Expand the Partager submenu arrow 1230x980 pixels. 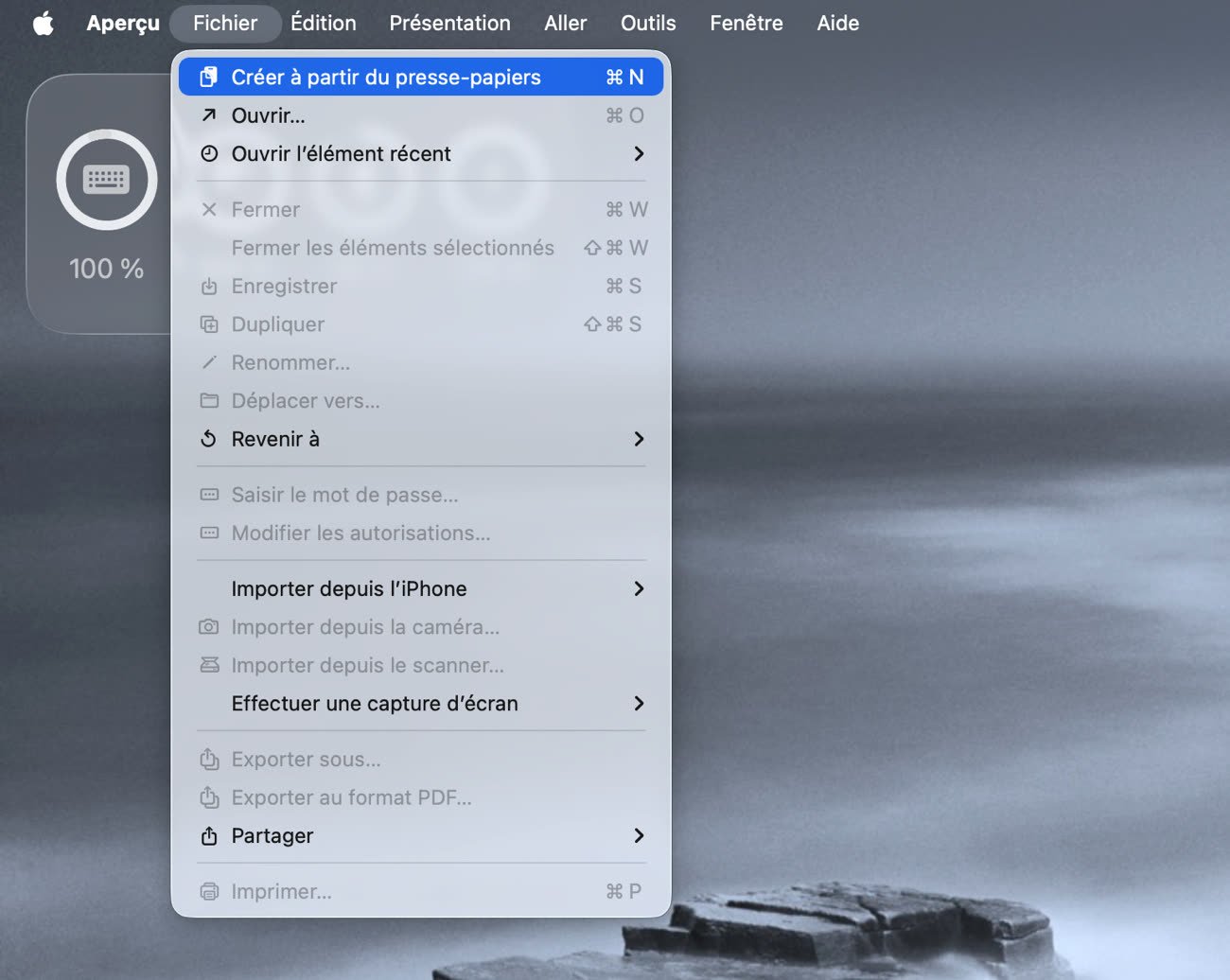coord(639,836)
